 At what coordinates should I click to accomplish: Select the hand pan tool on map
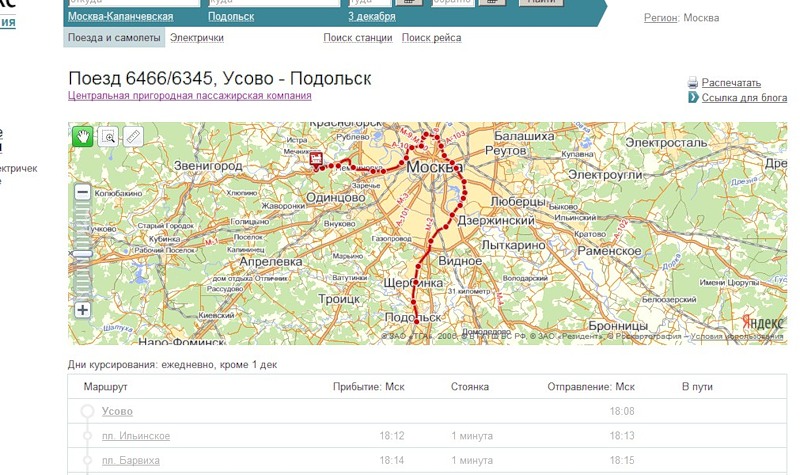point(83,136)
